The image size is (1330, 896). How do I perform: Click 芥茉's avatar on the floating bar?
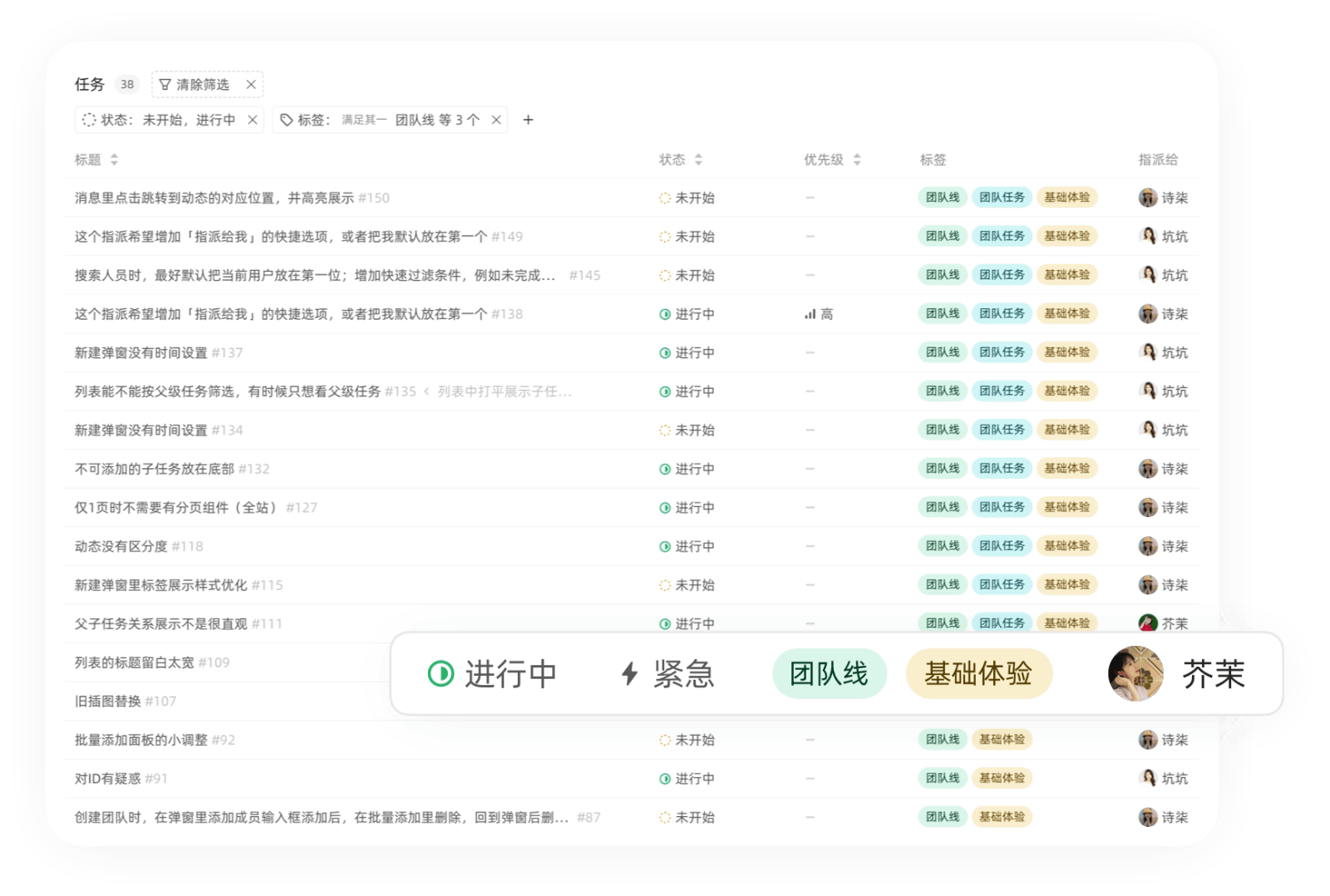(1136, 675)
